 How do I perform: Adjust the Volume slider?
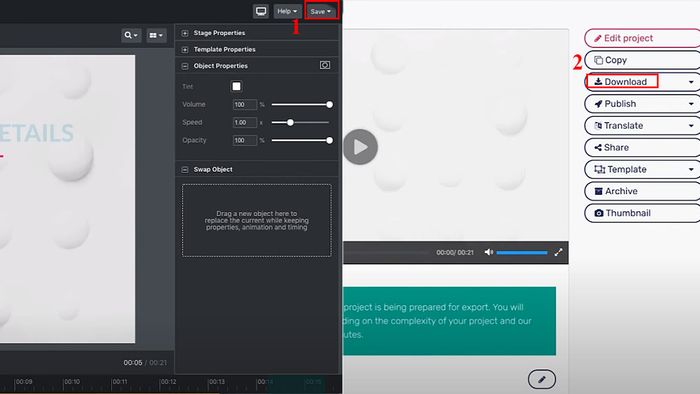pos(300,104)
